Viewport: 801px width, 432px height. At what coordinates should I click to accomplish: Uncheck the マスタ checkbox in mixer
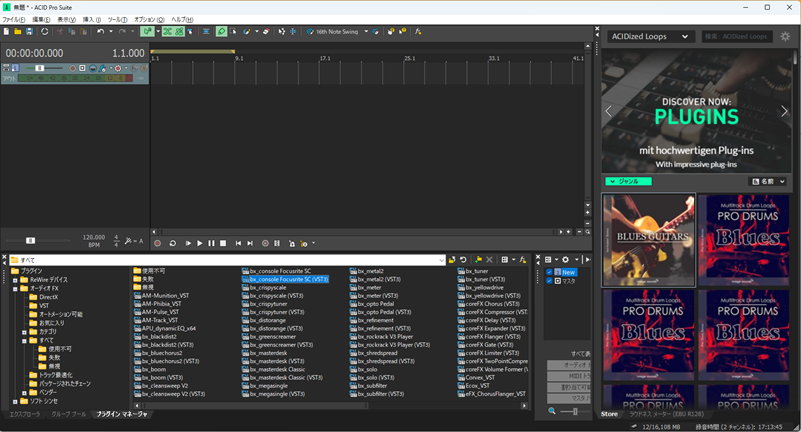coord(549,281)
